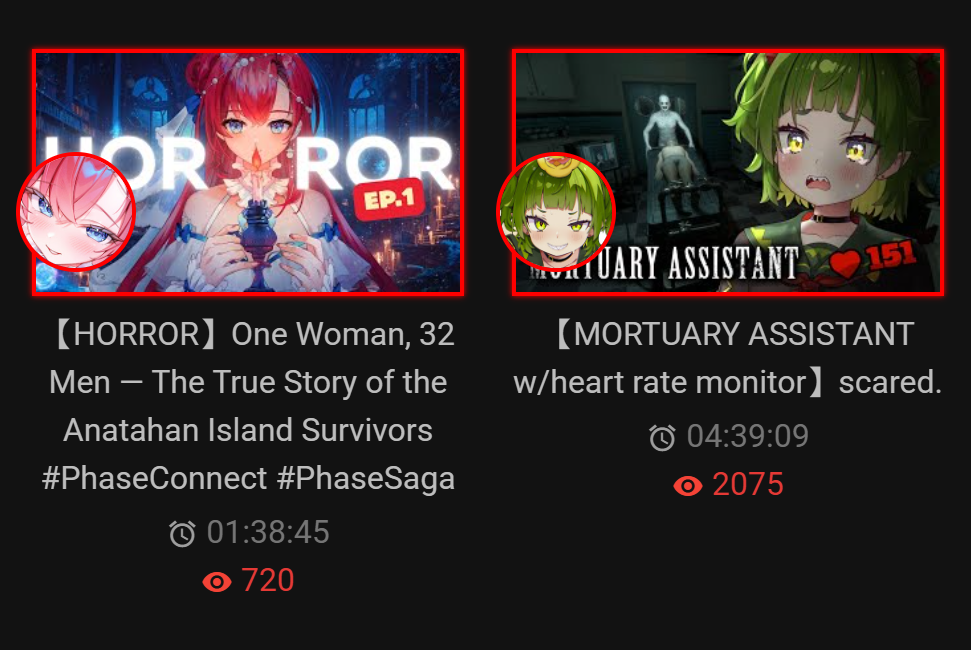This screenshot has height=650, width=971.
Task: Click the alarm clock icon beside 04:39:09
Action: (662, 437)
